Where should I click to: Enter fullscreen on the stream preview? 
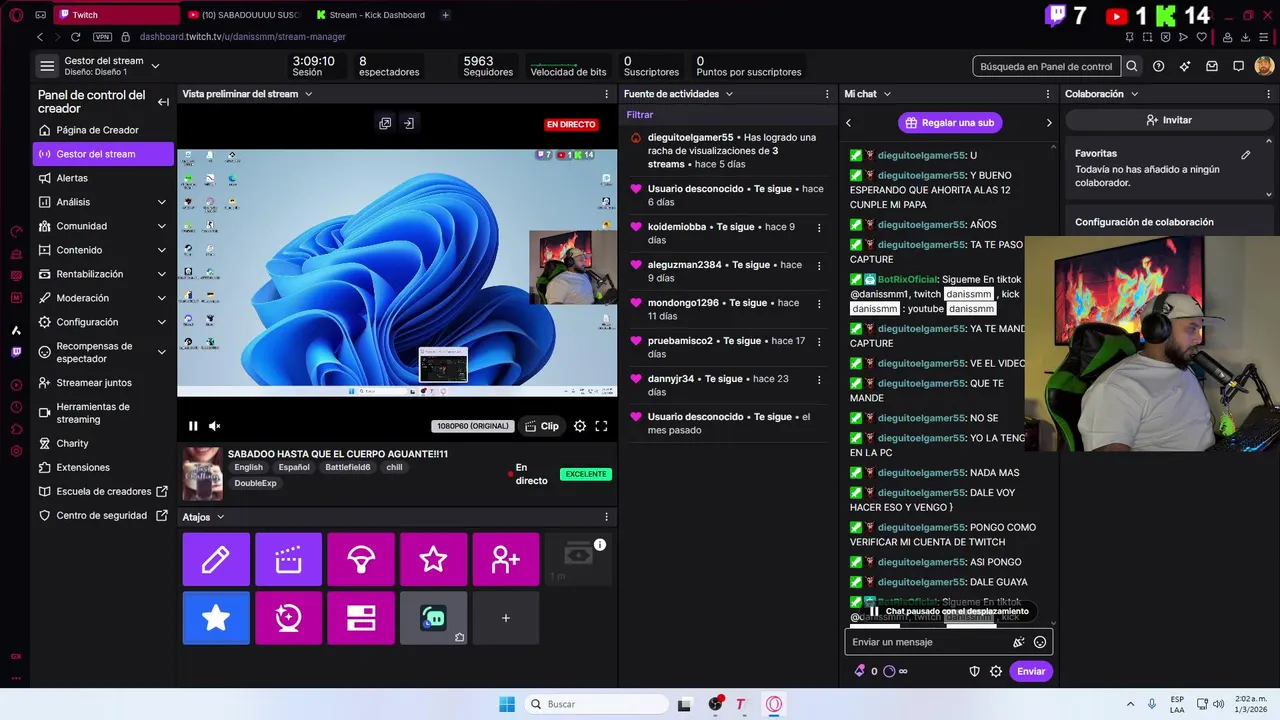tap(601, 426)
